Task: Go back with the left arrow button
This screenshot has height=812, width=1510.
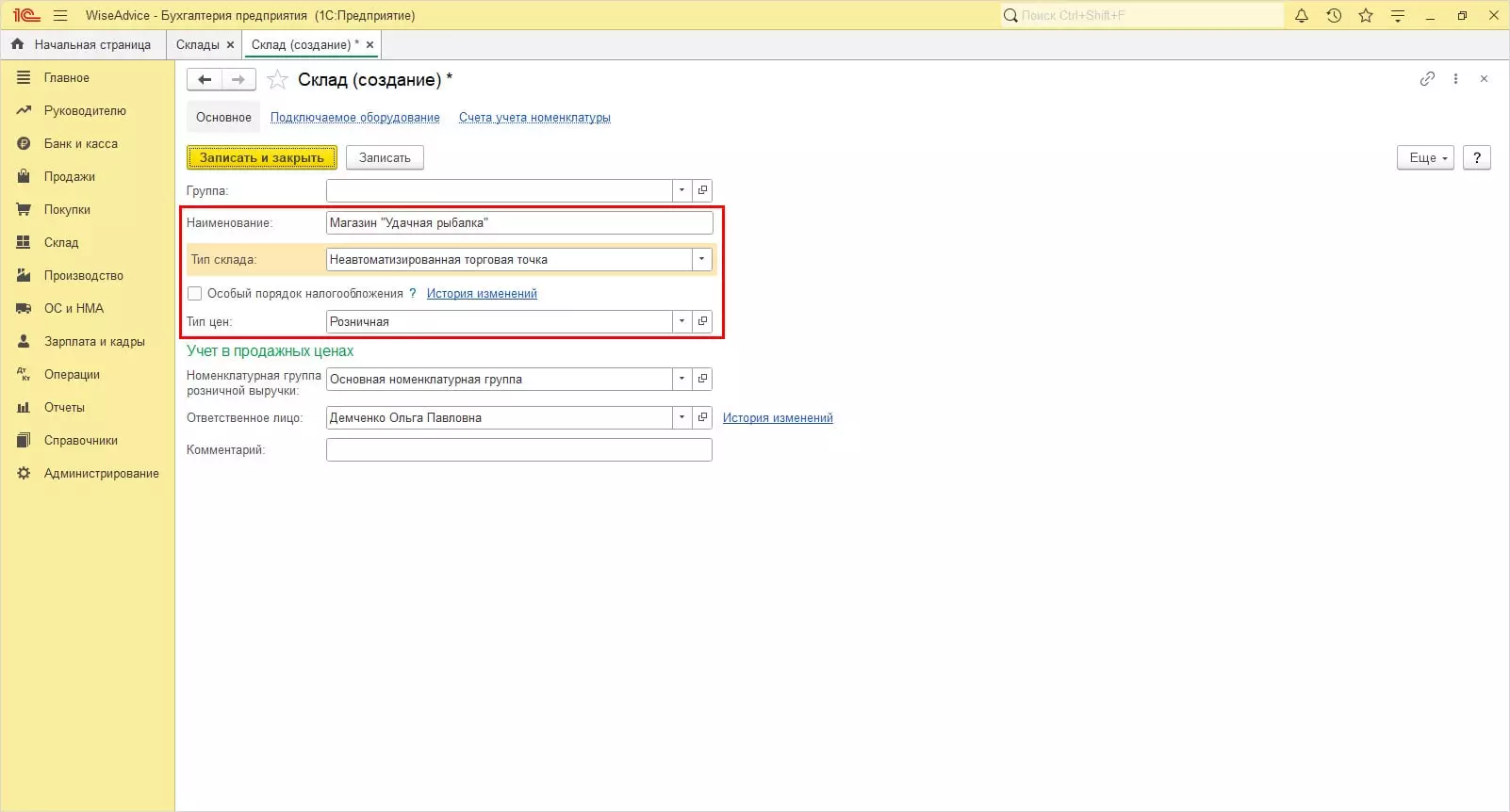Action: (205, 80)
